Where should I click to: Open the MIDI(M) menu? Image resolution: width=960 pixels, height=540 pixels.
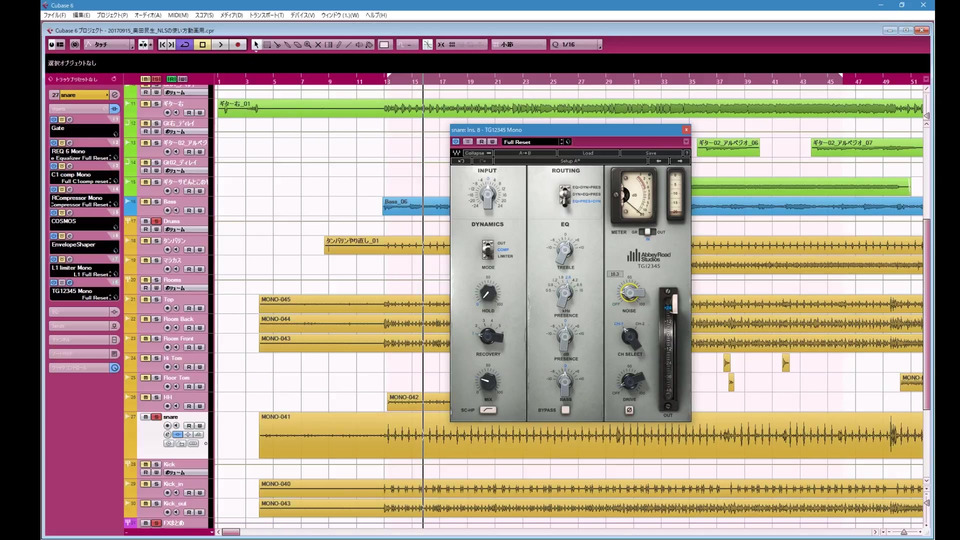pyautogui.click(x=178, y=15)
